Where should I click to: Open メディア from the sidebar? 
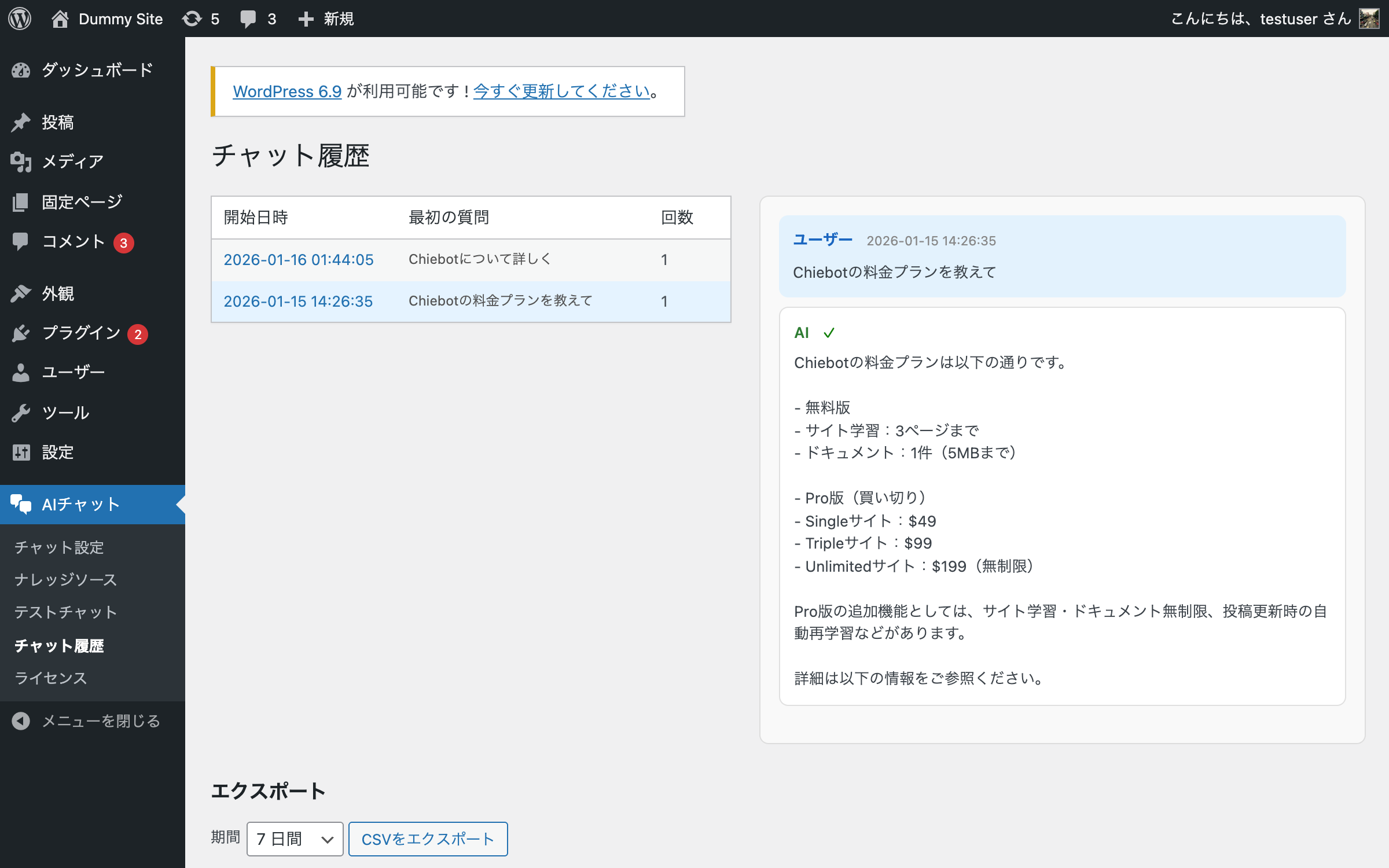coord(72,161)
